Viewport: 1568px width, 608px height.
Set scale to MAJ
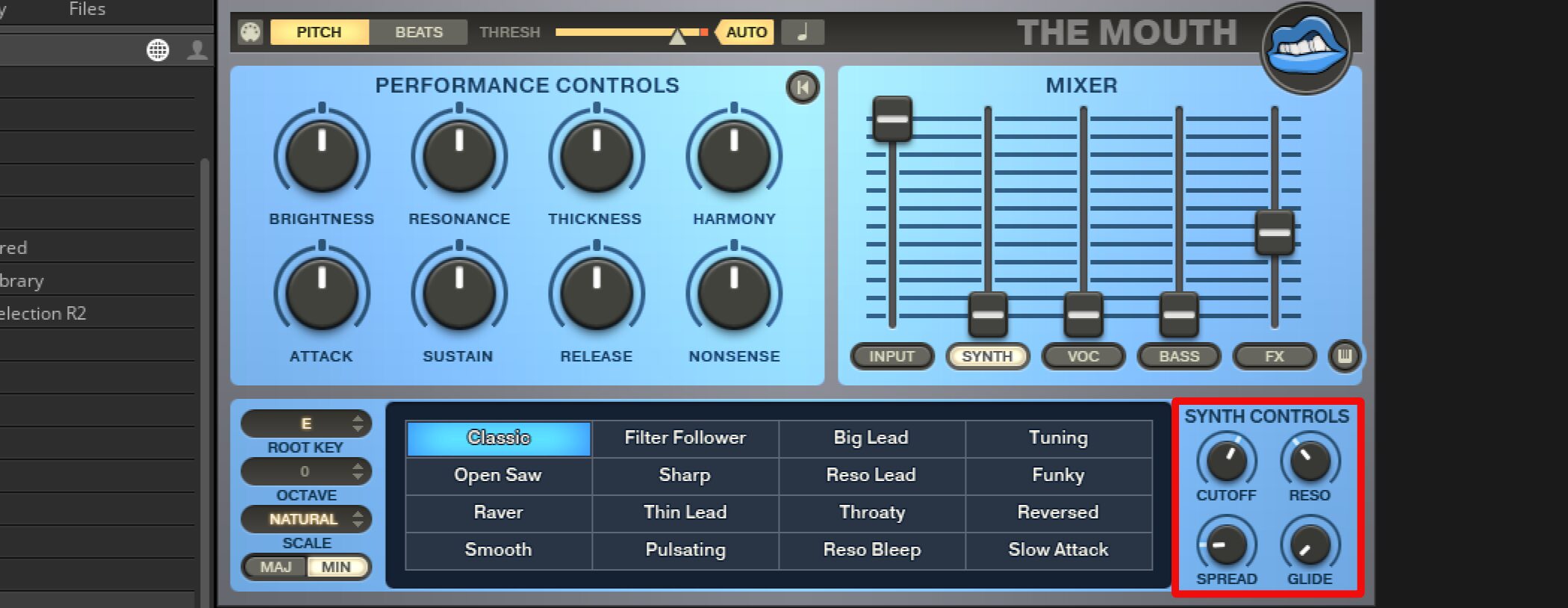point(276,567)
